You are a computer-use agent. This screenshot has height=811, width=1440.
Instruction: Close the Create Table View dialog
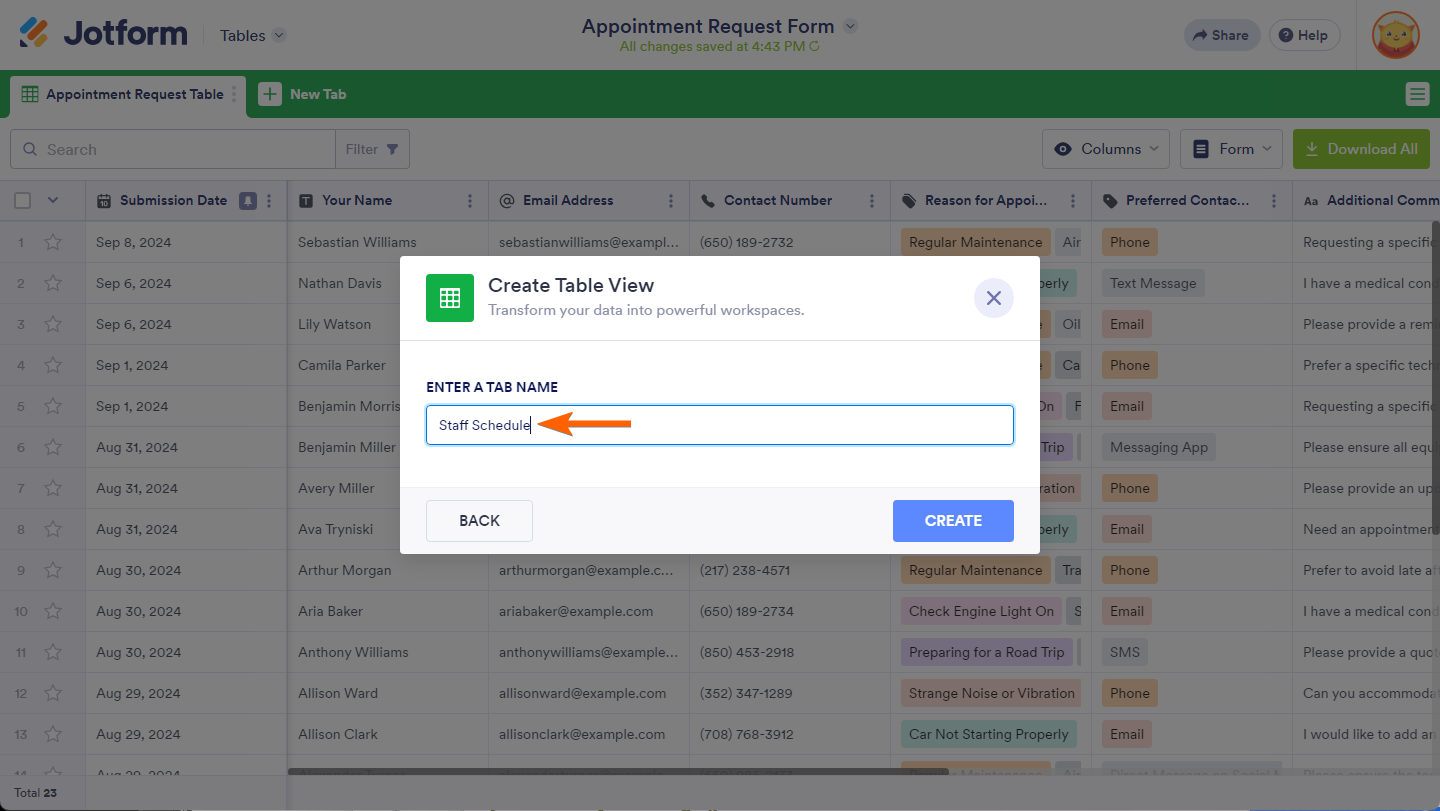[x=993, y=298]
